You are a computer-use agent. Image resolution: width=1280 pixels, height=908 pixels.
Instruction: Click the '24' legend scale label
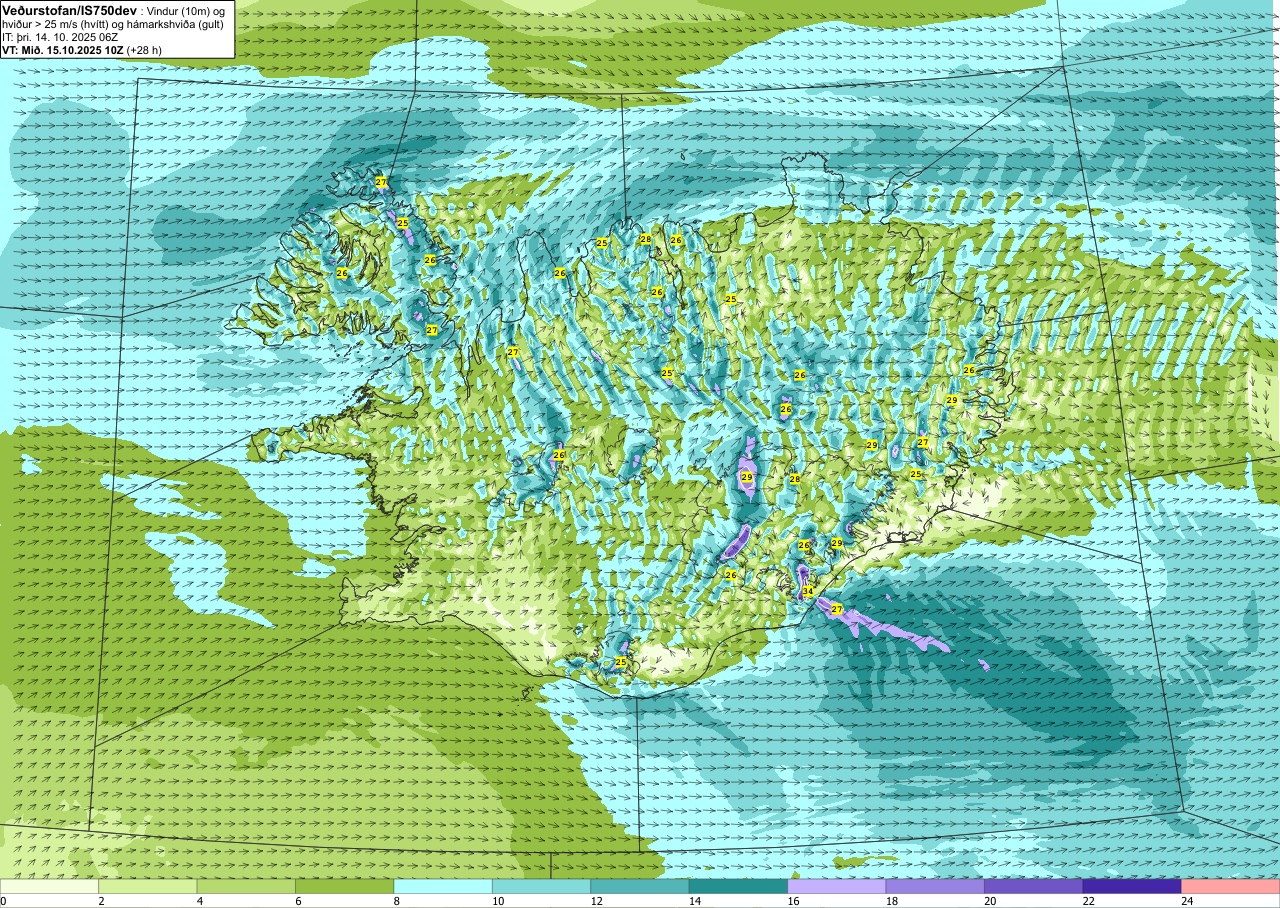click(1188, 901)
